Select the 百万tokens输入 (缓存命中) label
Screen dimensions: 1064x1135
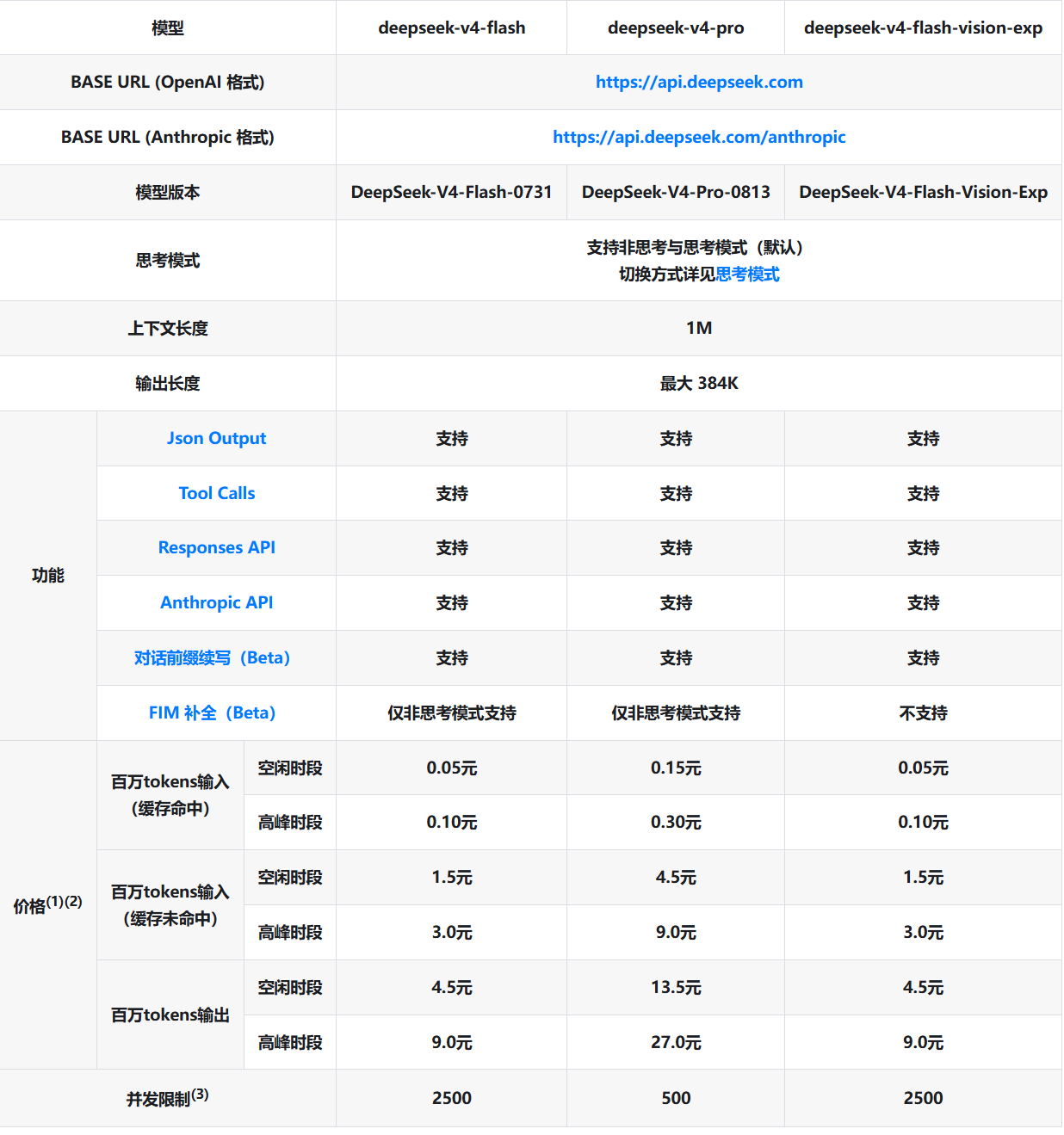tap(170, 795)
